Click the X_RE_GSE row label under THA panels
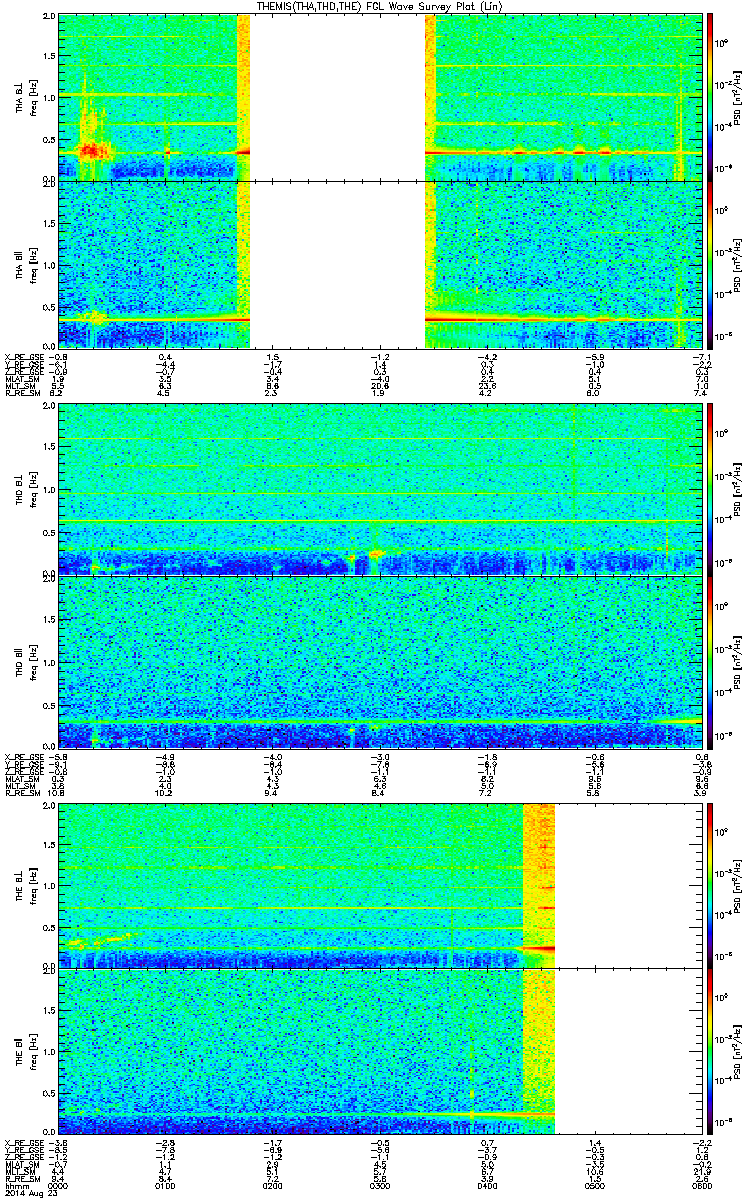This screenshot has width=750, height=1200. (x=22, y=355)
